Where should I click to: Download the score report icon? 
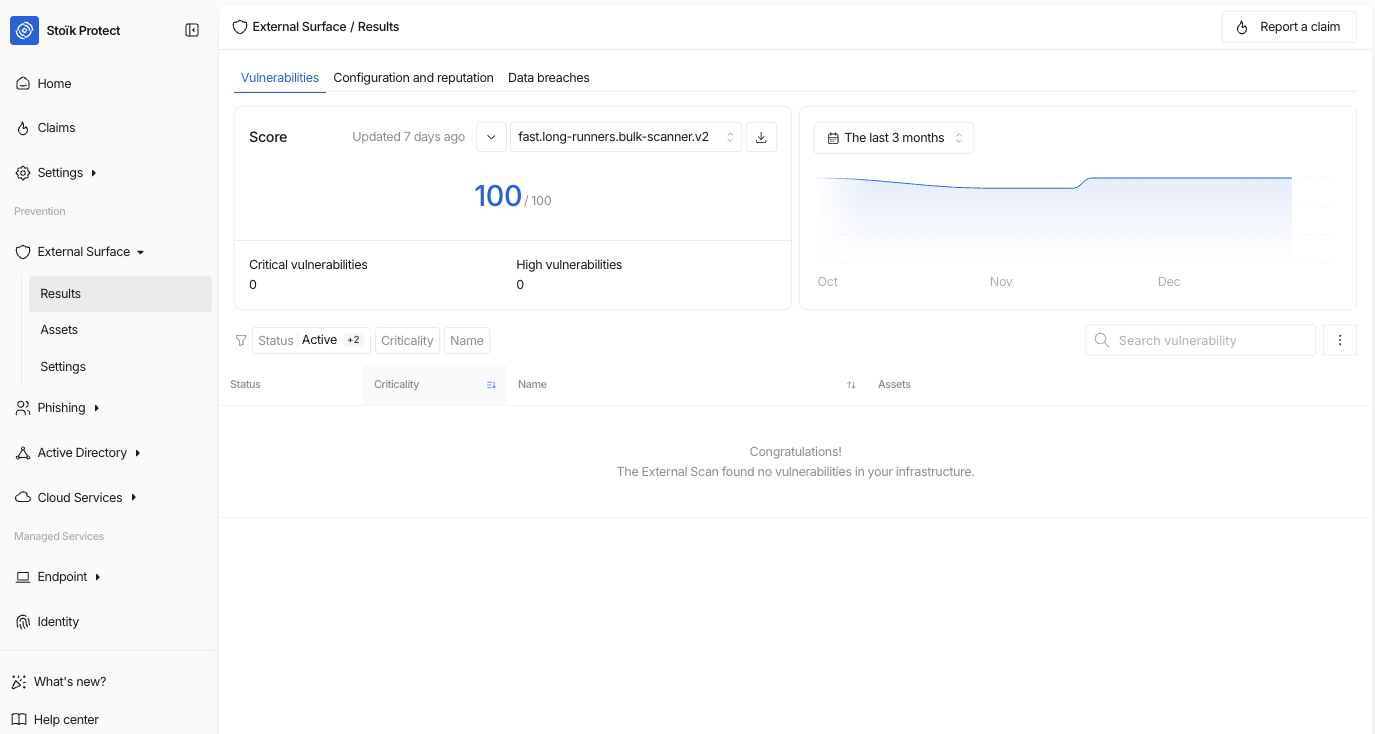[x=761, y=137]
